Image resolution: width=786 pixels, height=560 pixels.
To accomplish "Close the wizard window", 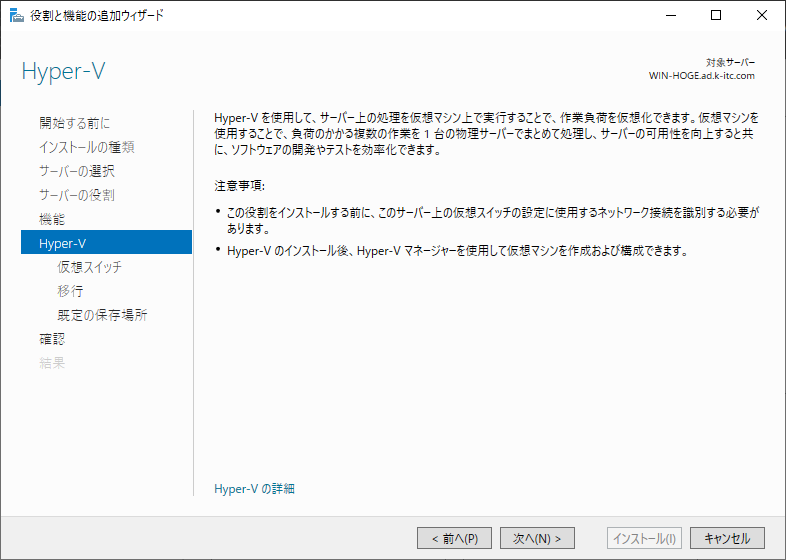I will 762,16.
